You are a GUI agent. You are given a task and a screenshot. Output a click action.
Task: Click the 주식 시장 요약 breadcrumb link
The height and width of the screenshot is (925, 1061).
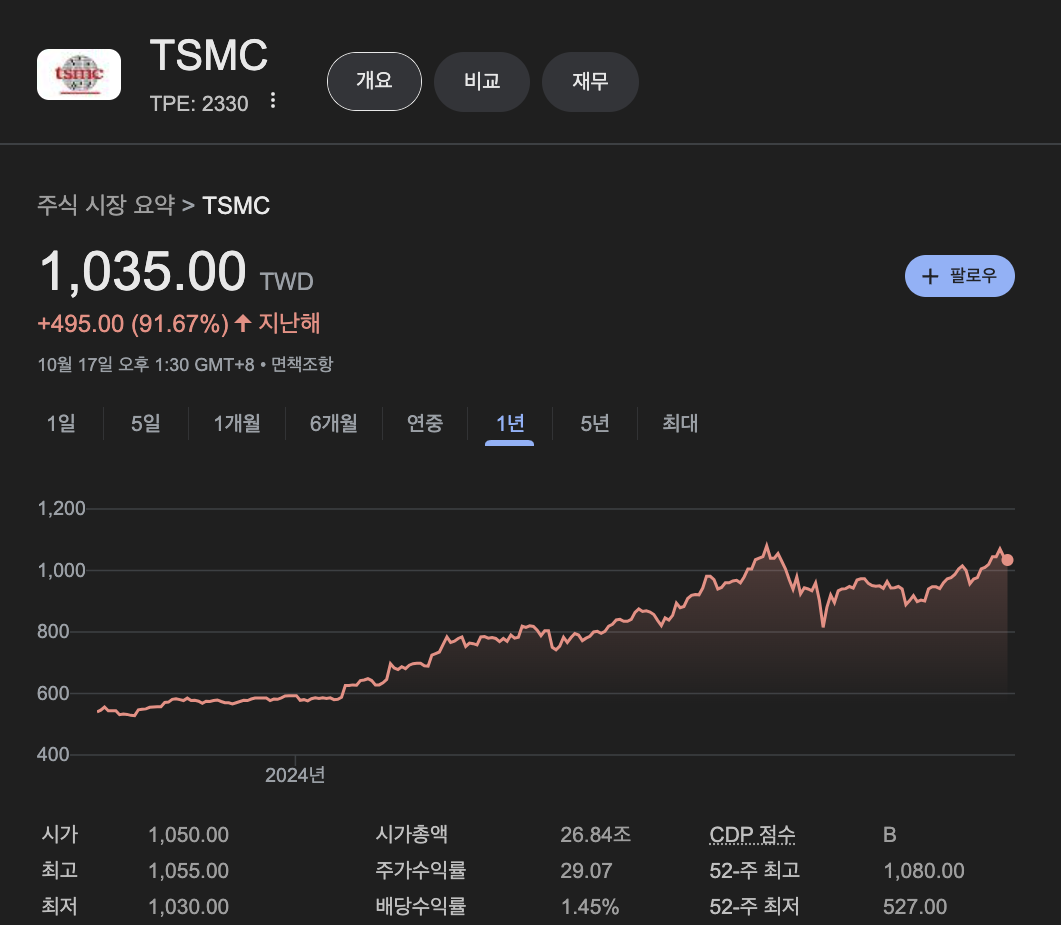(106, 205)
